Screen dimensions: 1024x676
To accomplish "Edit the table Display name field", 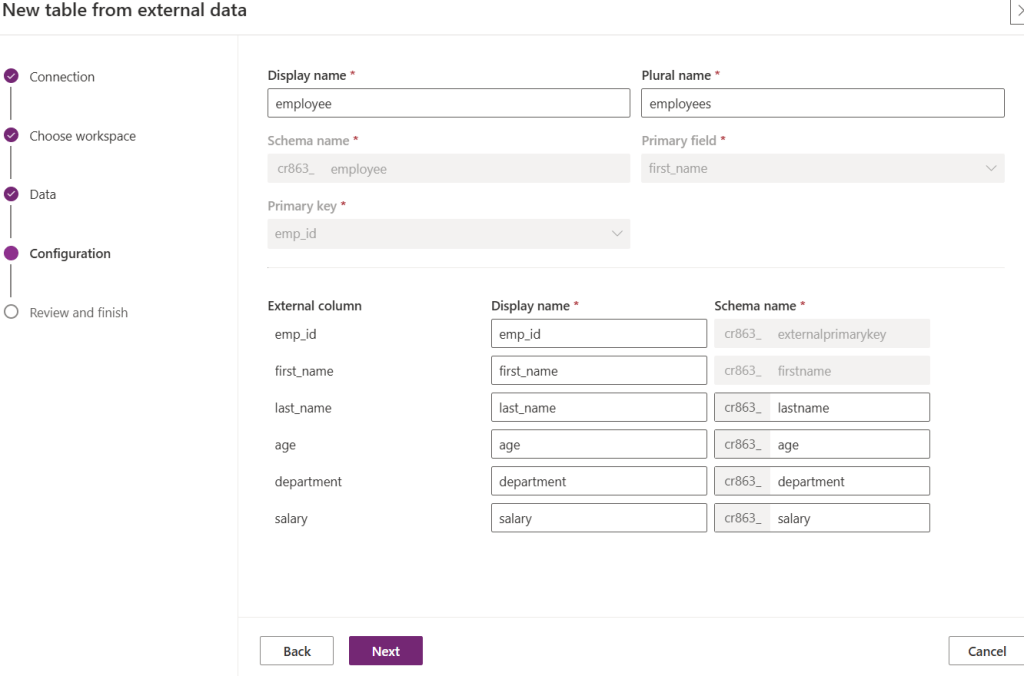I will click(448, 103).
